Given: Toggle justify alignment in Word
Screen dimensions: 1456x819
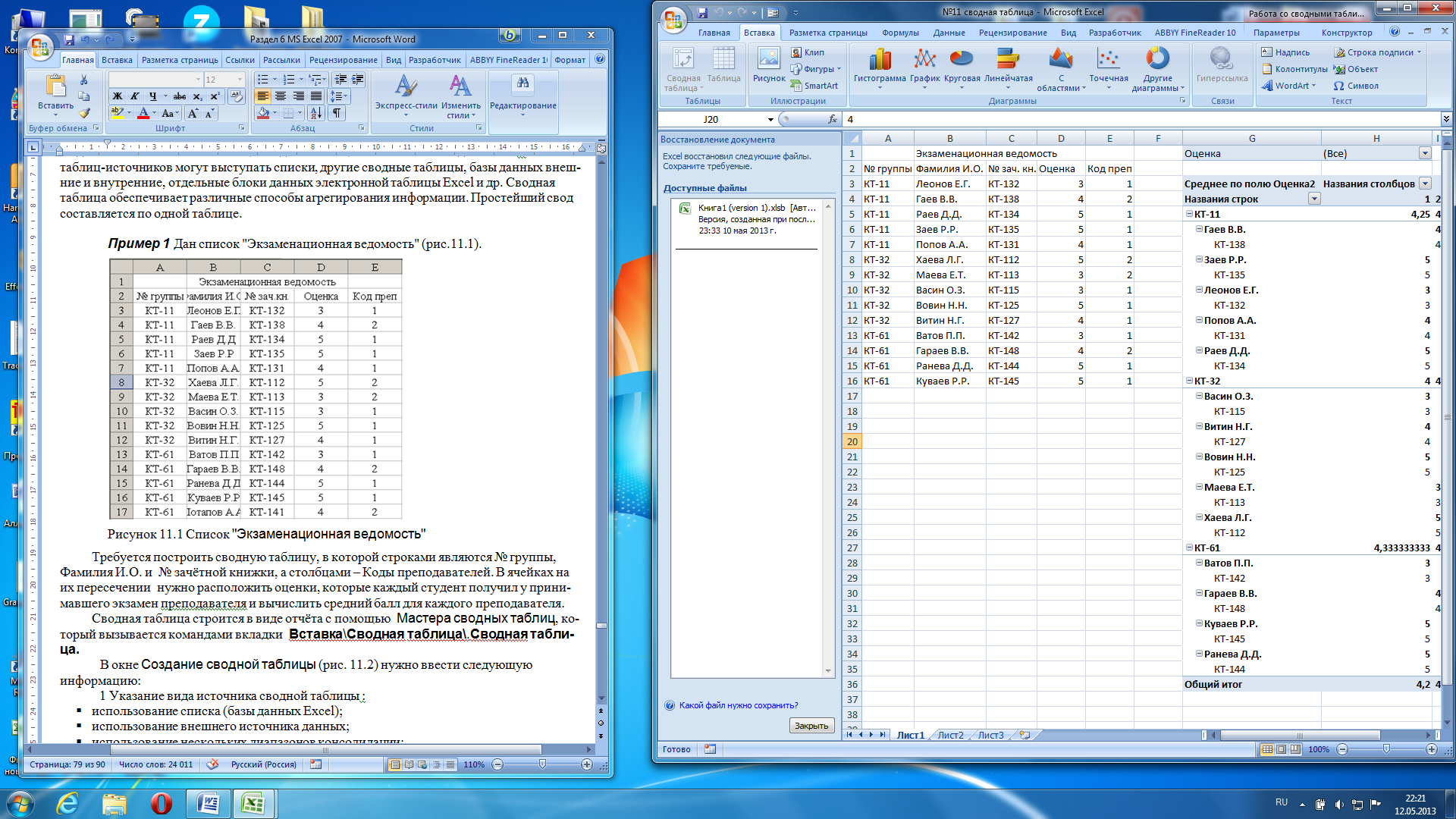Looking at the screenshot, I should (x=316, y=96).
